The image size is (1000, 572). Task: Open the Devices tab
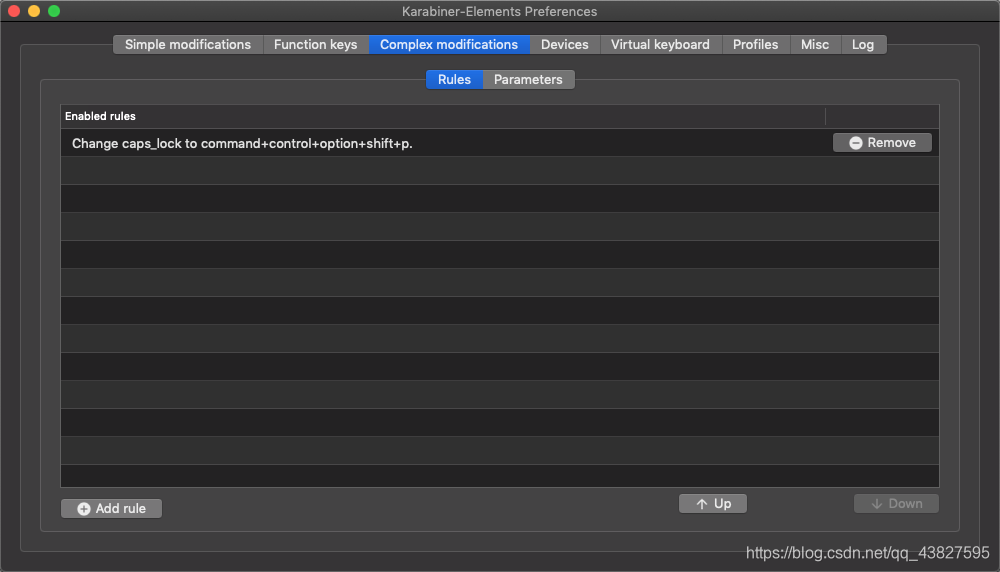click(x=564, y=45)
